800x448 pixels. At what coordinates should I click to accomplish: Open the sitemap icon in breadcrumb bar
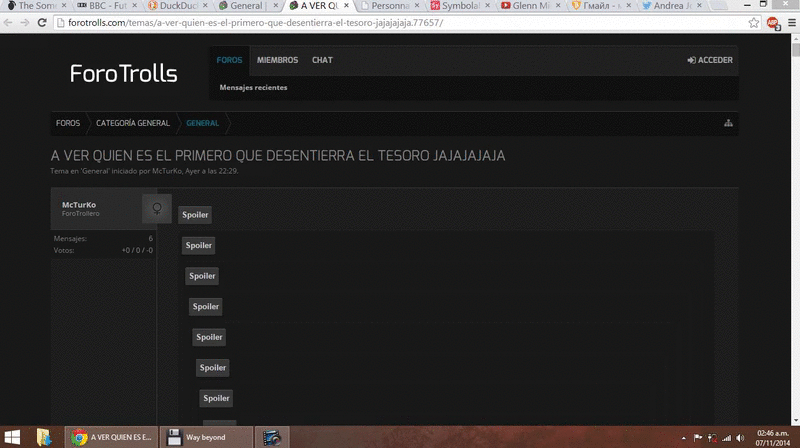click(x=728, y=123)
